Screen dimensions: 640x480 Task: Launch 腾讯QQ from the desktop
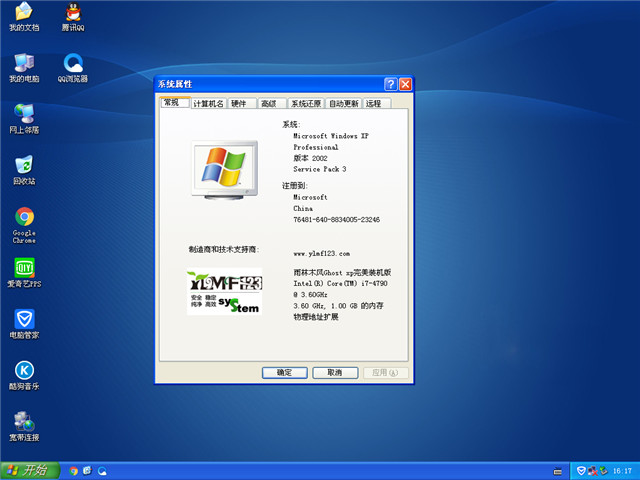pyautogui.click(x=73, y=17)
